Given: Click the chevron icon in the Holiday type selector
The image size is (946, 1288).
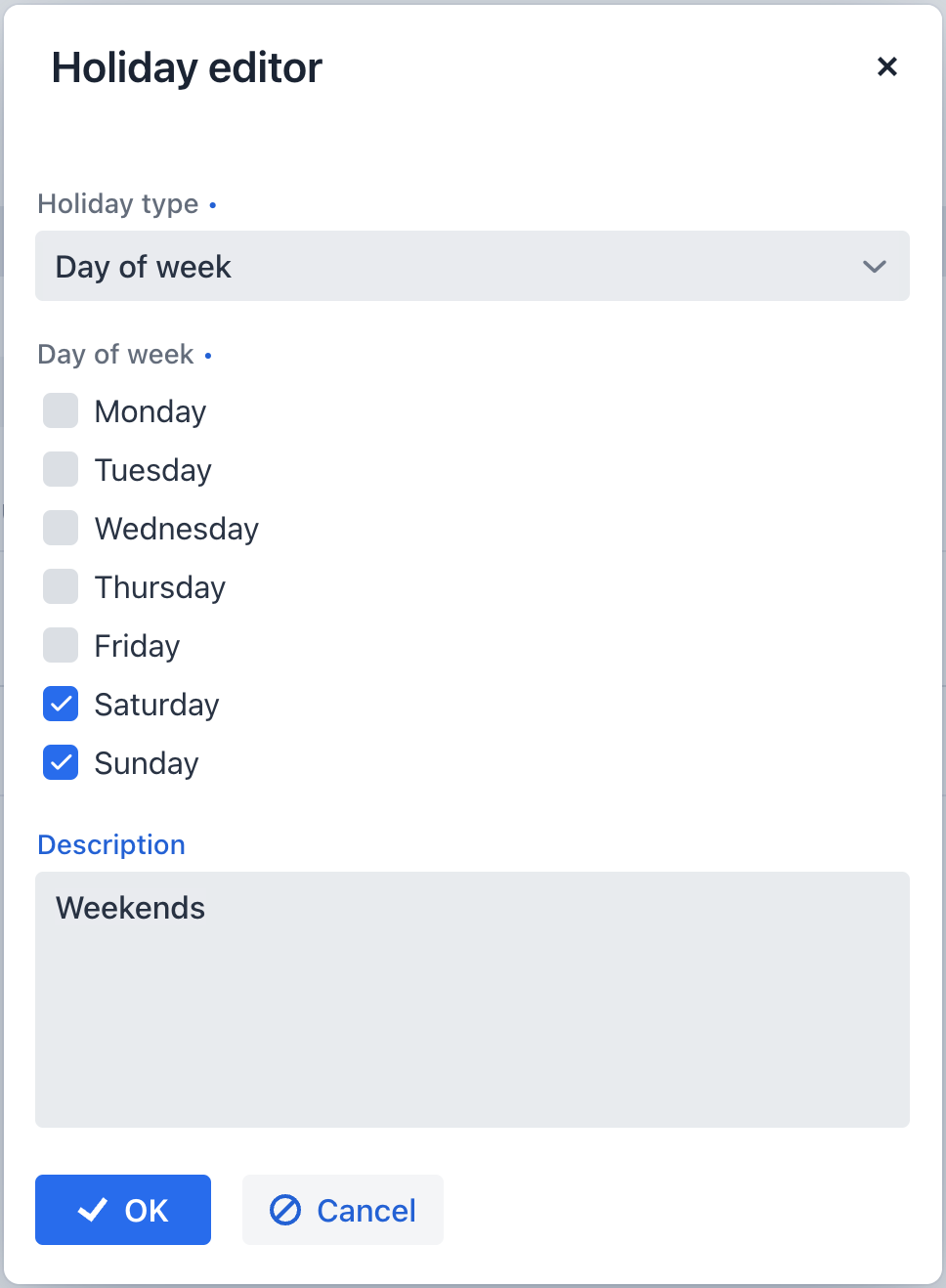Looking at the screenshot, I should [875, 266].
